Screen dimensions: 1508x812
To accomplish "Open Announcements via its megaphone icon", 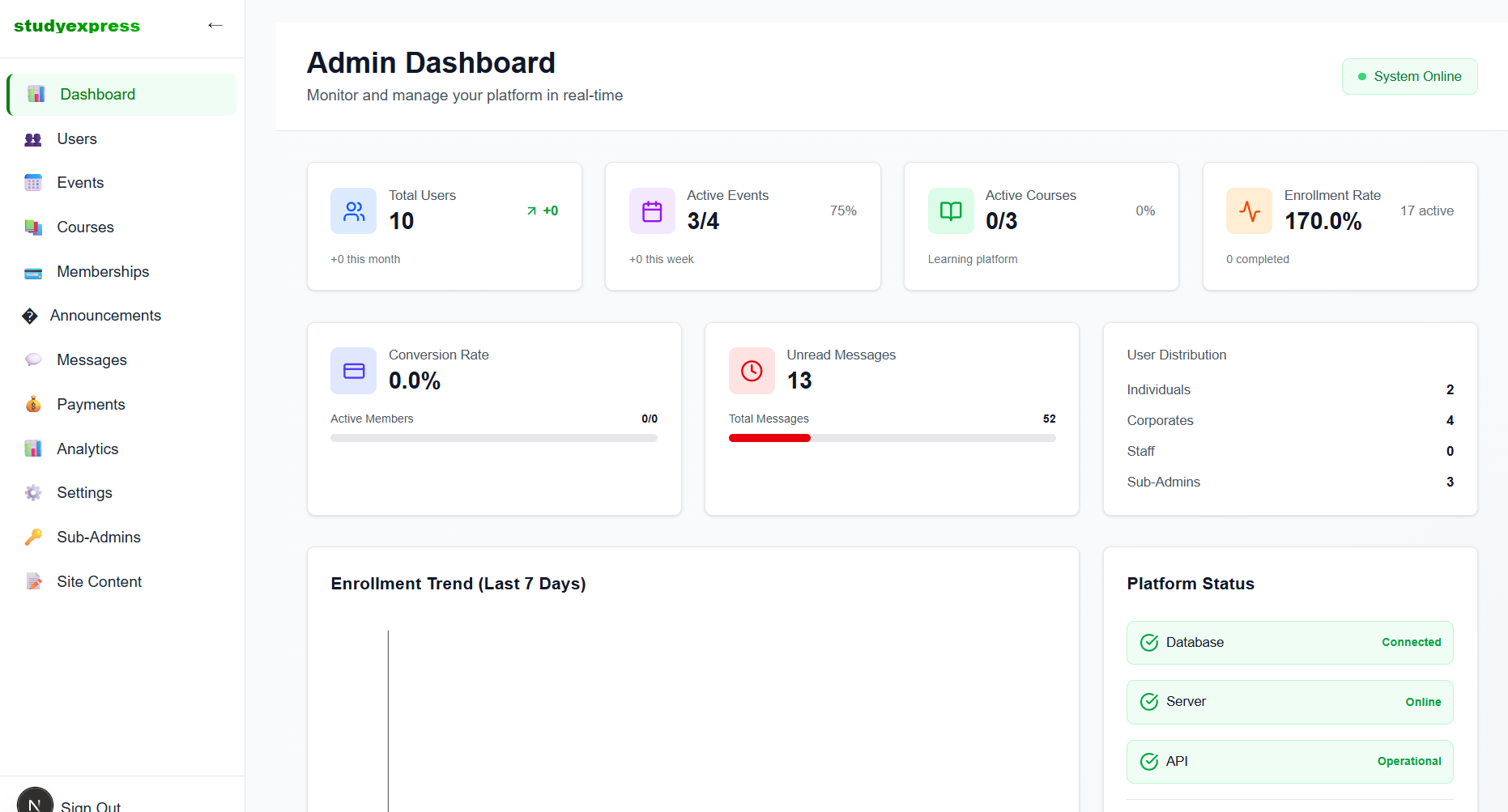I will [x=30, y=316].
